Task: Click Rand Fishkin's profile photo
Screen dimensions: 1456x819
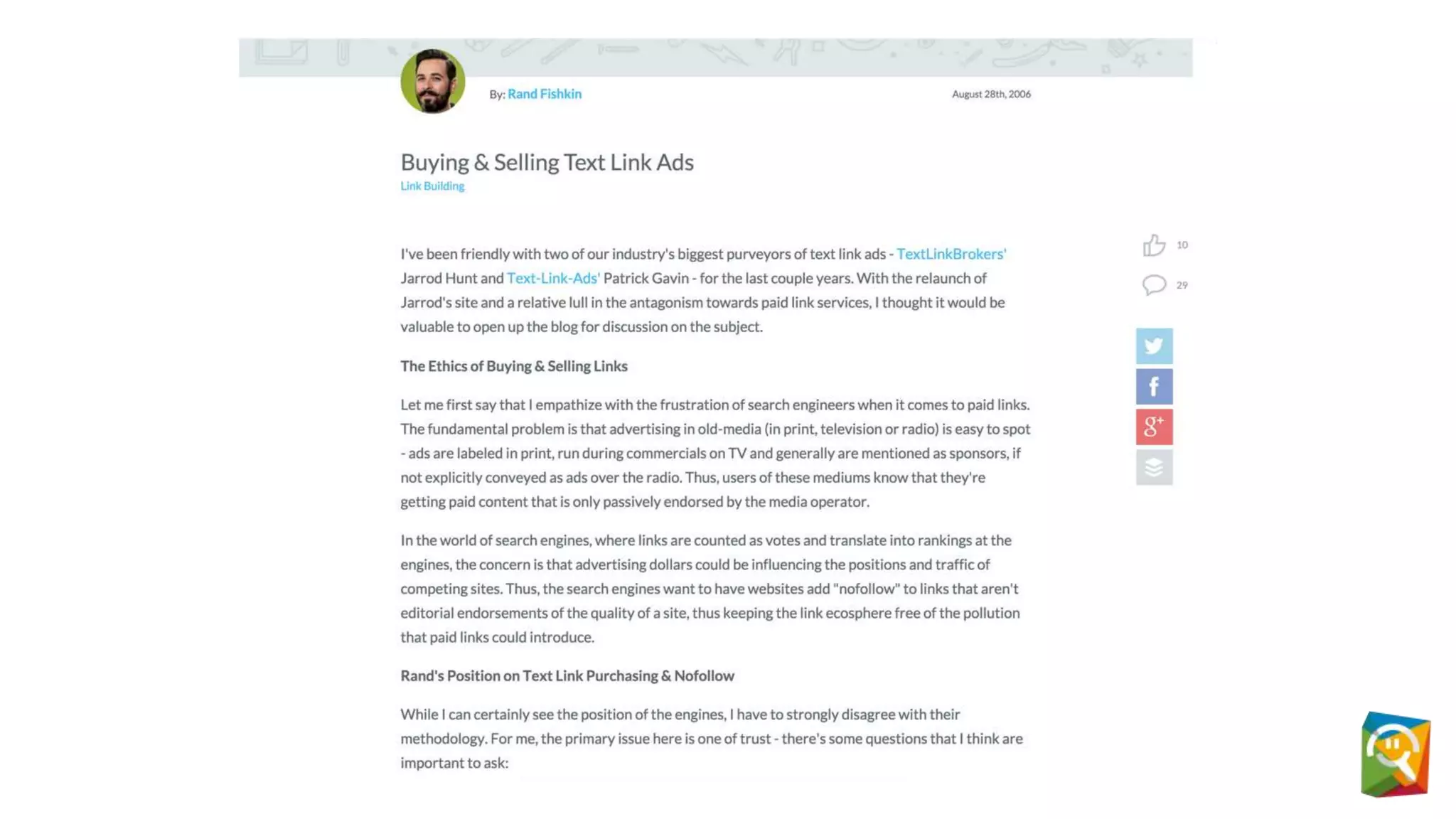Action: tap(432, 81)
